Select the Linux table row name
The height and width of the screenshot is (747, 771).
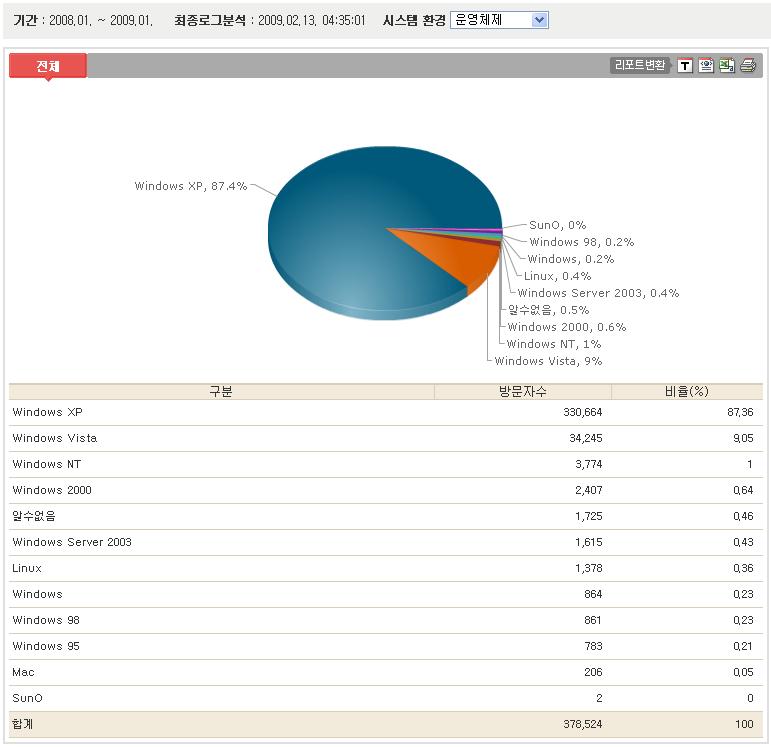click(27, 568)
